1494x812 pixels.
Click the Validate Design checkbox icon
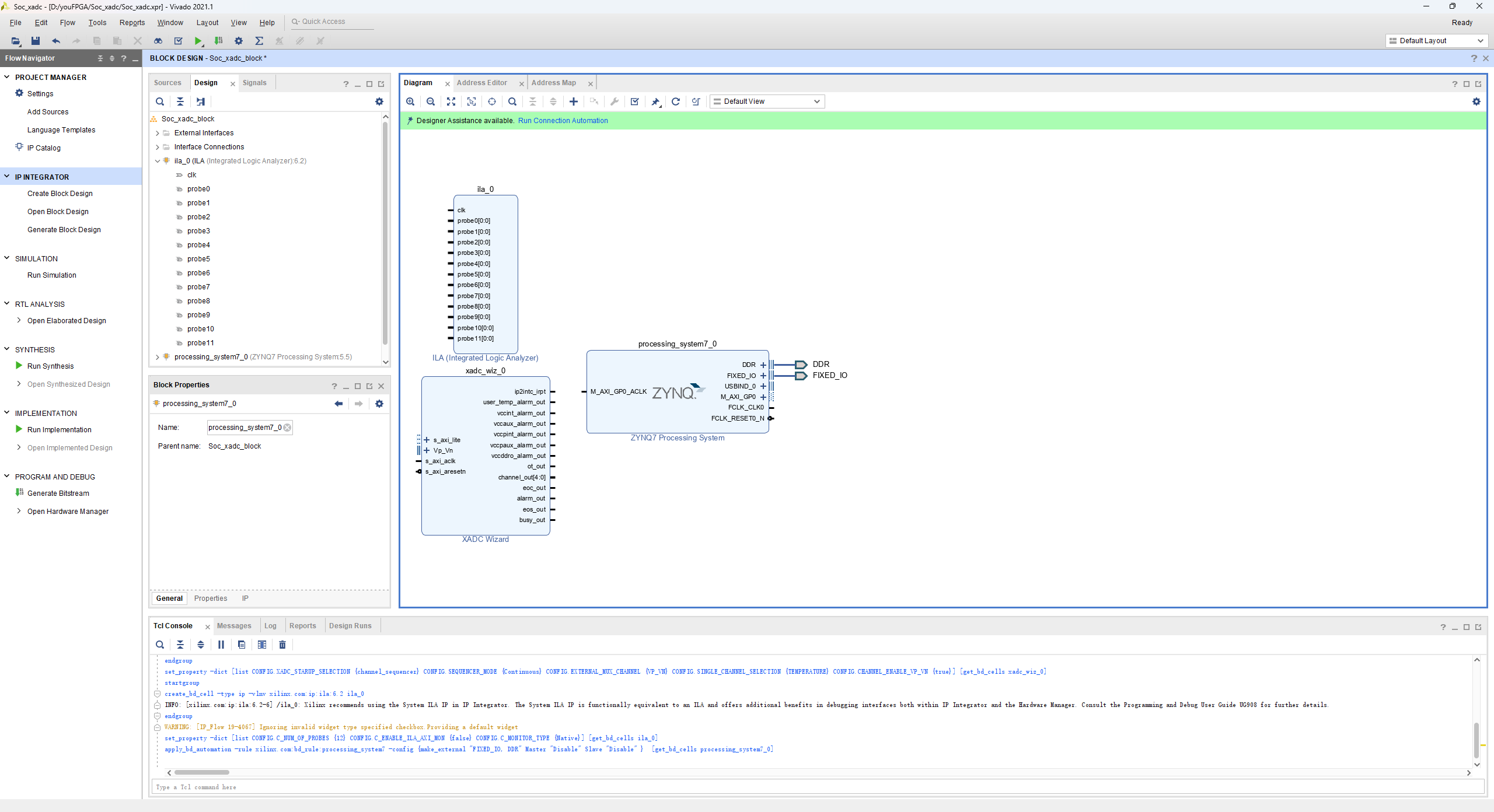click(635, 101)
